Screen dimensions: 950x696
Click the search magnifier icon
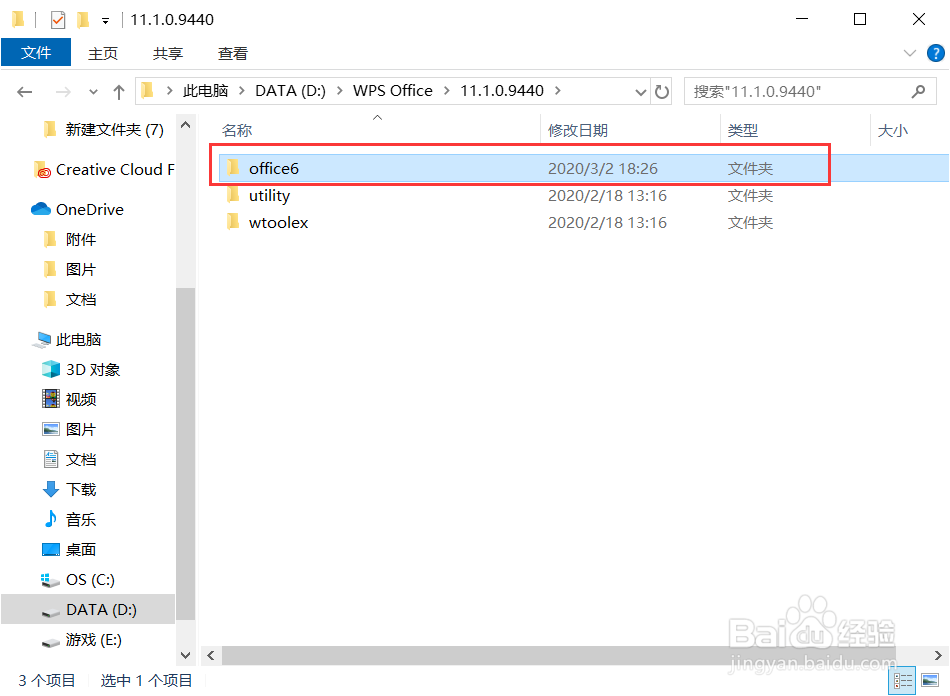click(x=918, y=91)
